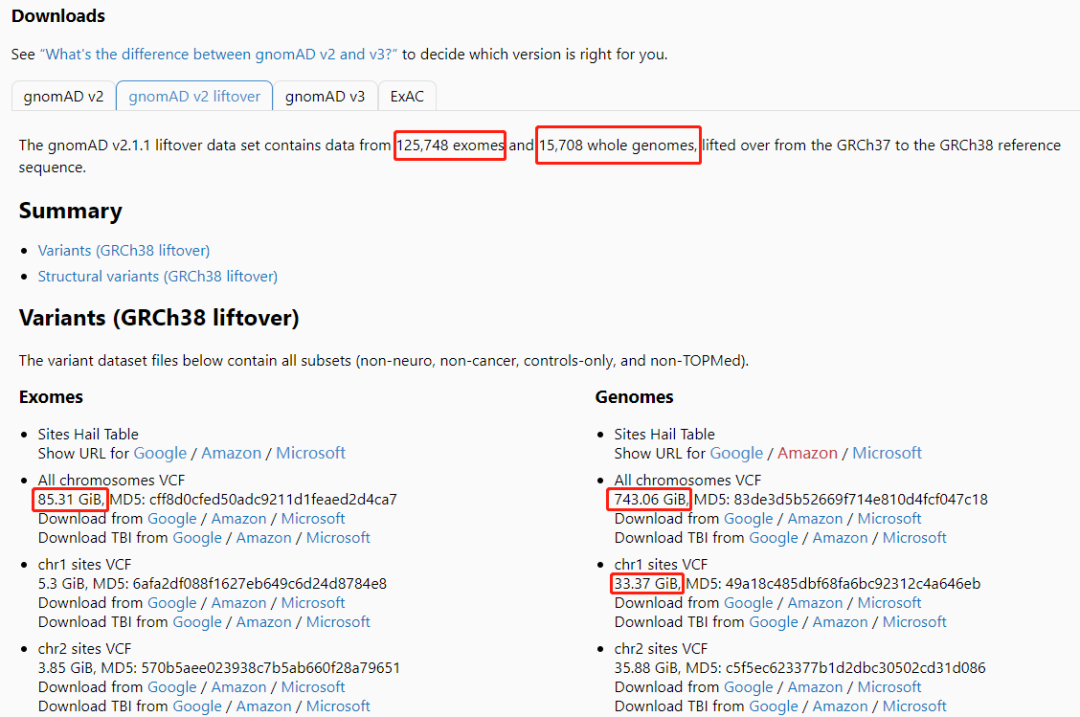This screenshot has height=717, width=1080.
Task: Download Exomes chr1 sites VCF from Microsoft
Action: [x=313, y=603]
